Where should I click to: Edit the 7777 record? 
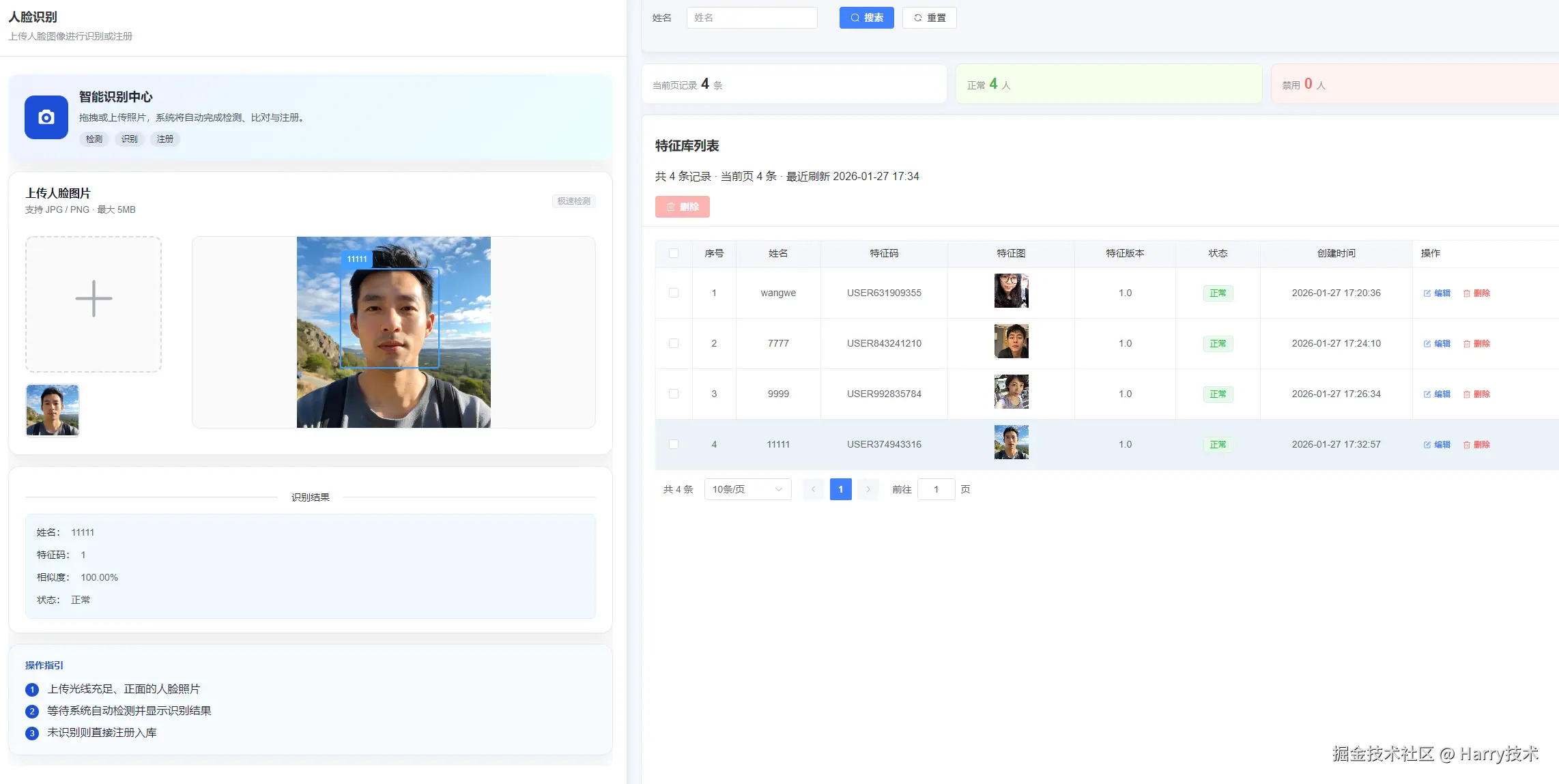coord(1437,344)
